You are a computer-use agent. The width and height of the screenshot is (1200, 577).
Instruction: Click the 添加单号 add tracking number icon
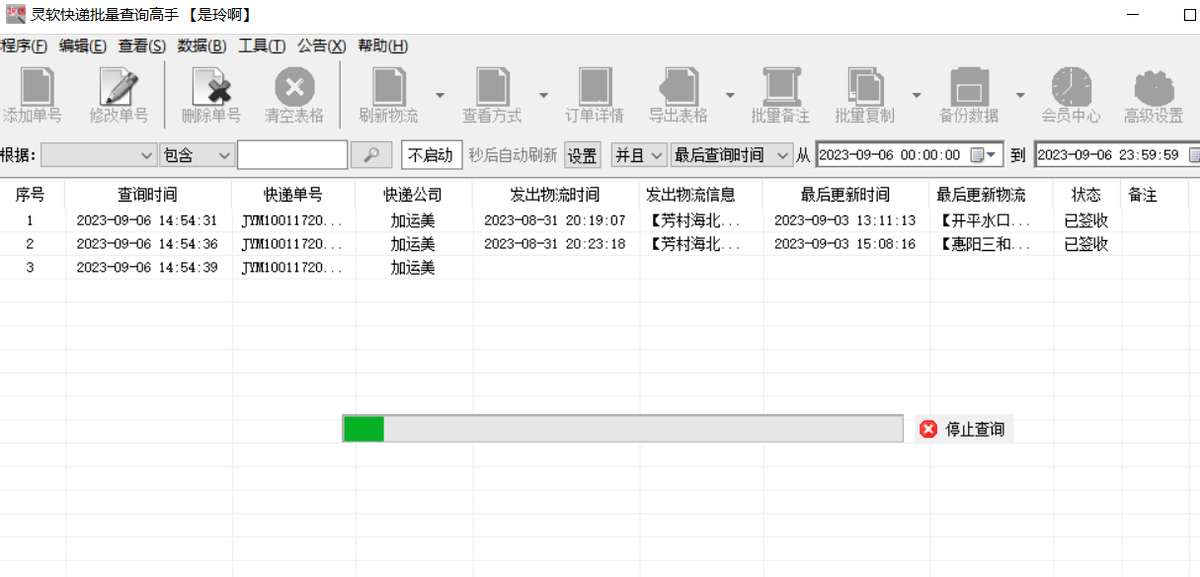[36, 86]
